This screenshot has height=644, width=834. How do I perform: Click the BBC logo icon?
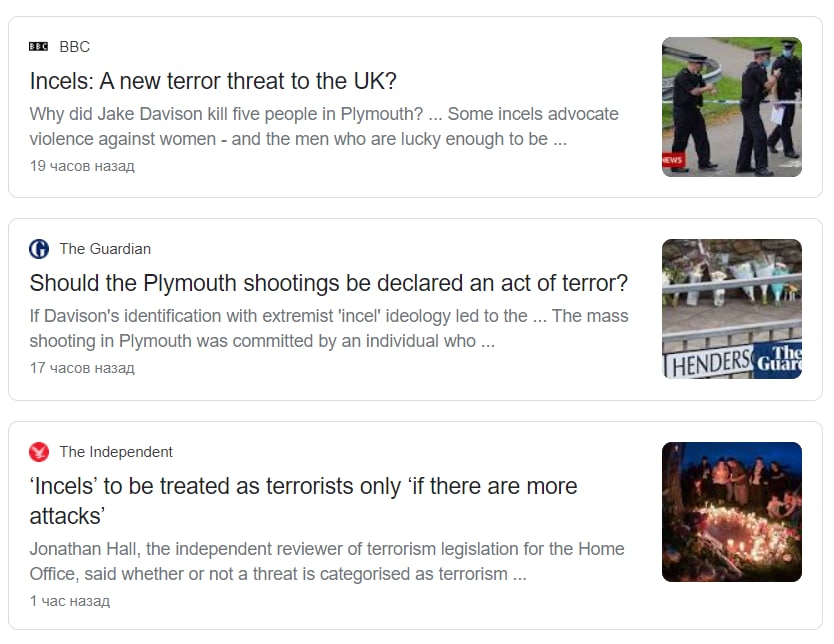point(38,47)
